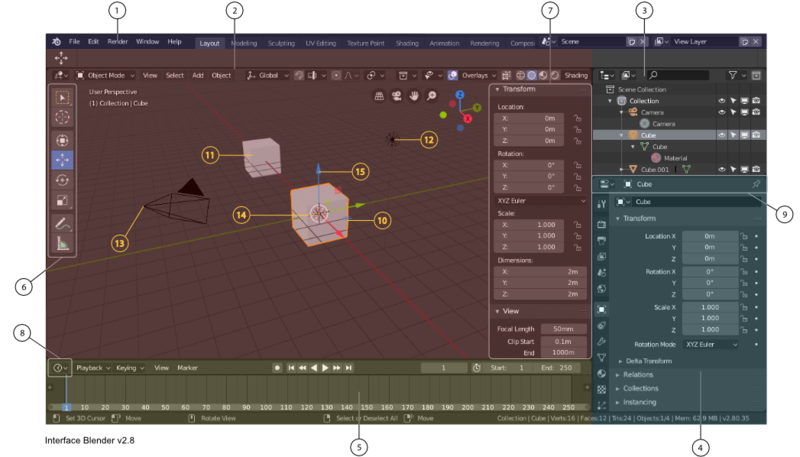
Task: Expand the Delta Transform panel
Action: tap(647, 361)
